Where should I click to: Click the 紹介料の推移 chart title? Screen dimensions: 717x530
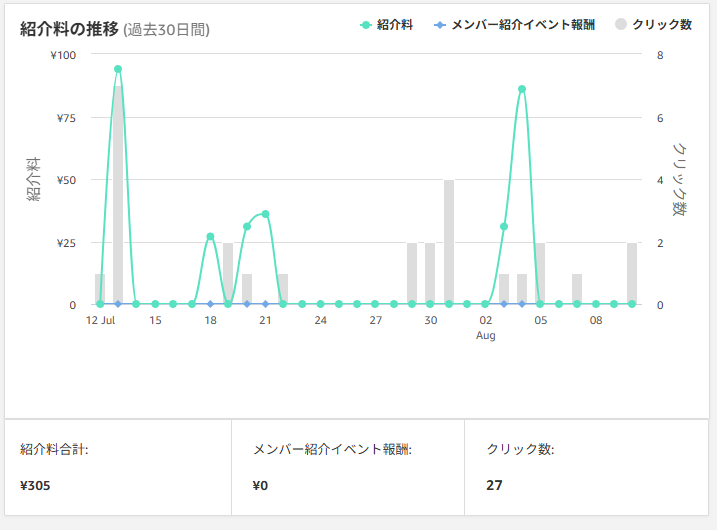(69, 29)
